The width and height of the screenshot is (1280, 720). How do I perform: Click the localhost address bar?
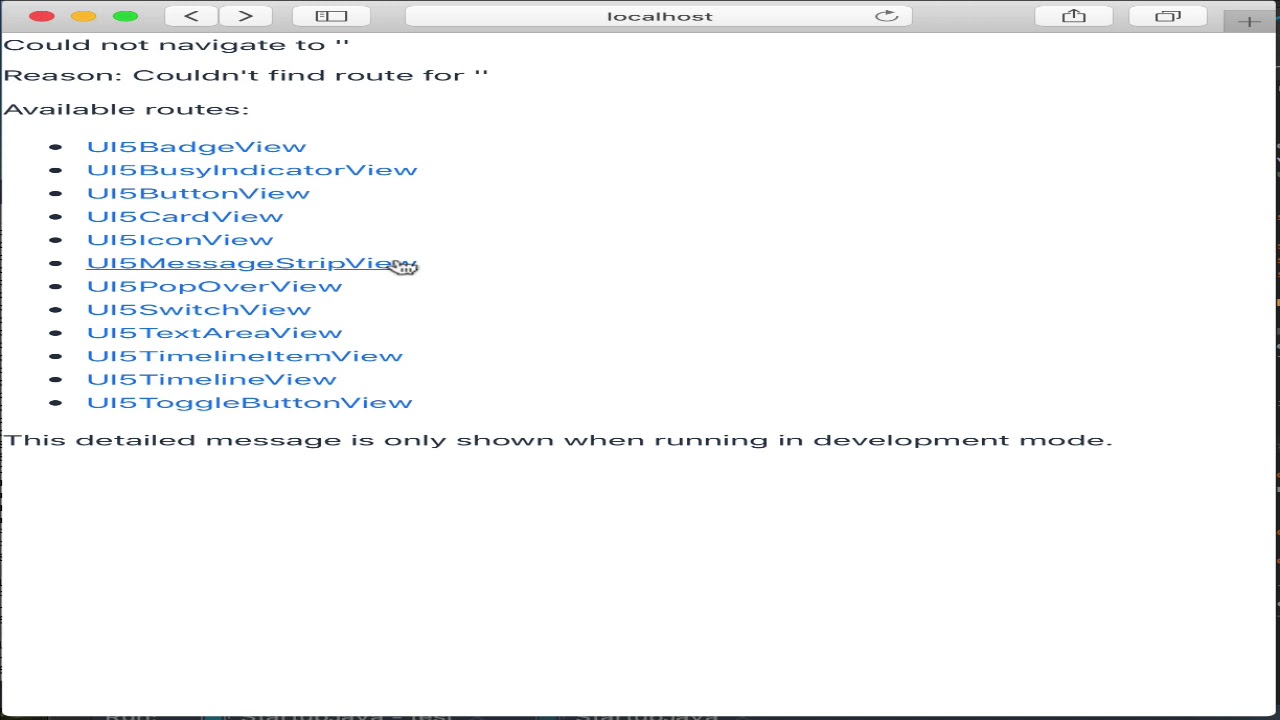(x=659, y=16)
